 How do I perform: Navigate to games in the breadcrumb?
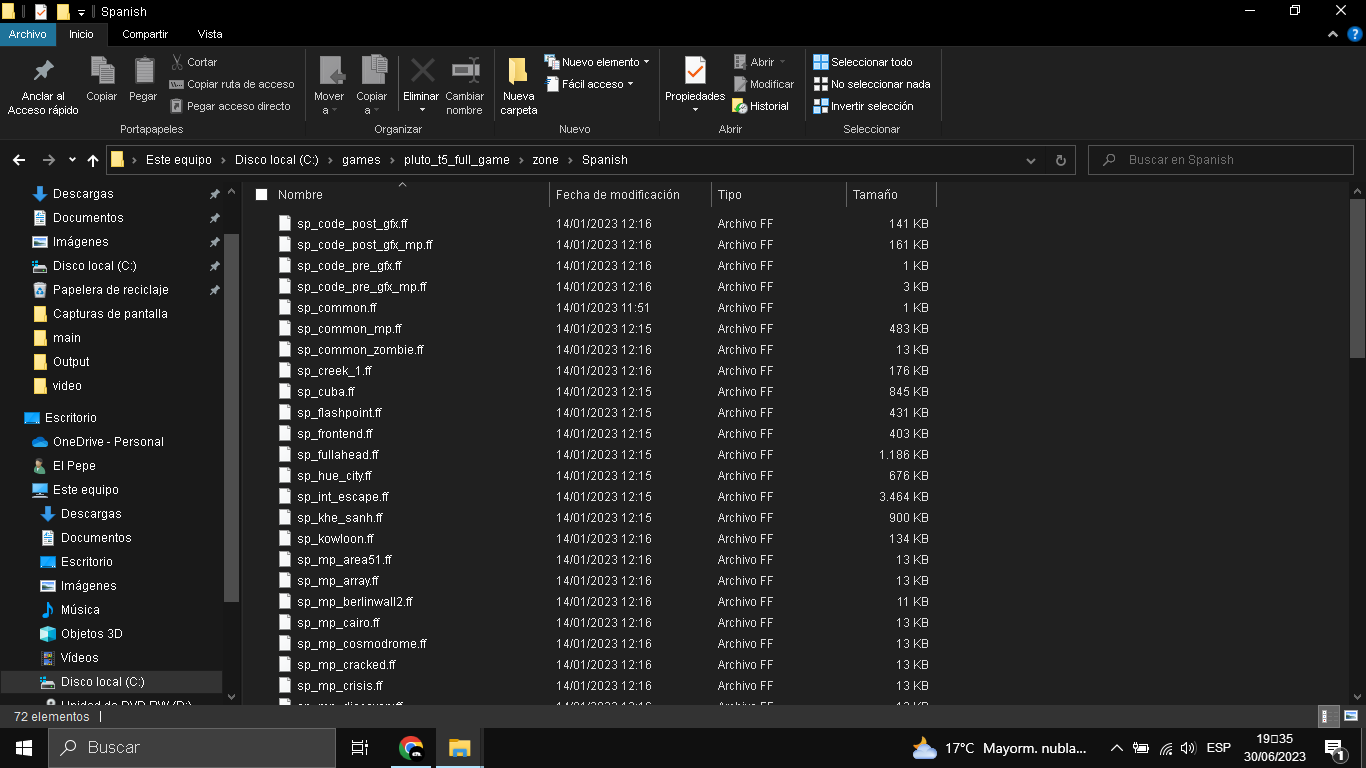[x=361, y=160]
